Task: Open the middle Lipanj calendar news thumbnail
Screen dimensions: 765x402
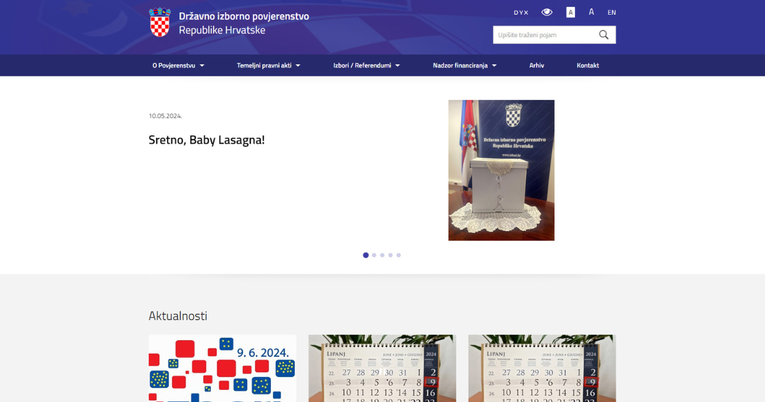Action: 382,368
